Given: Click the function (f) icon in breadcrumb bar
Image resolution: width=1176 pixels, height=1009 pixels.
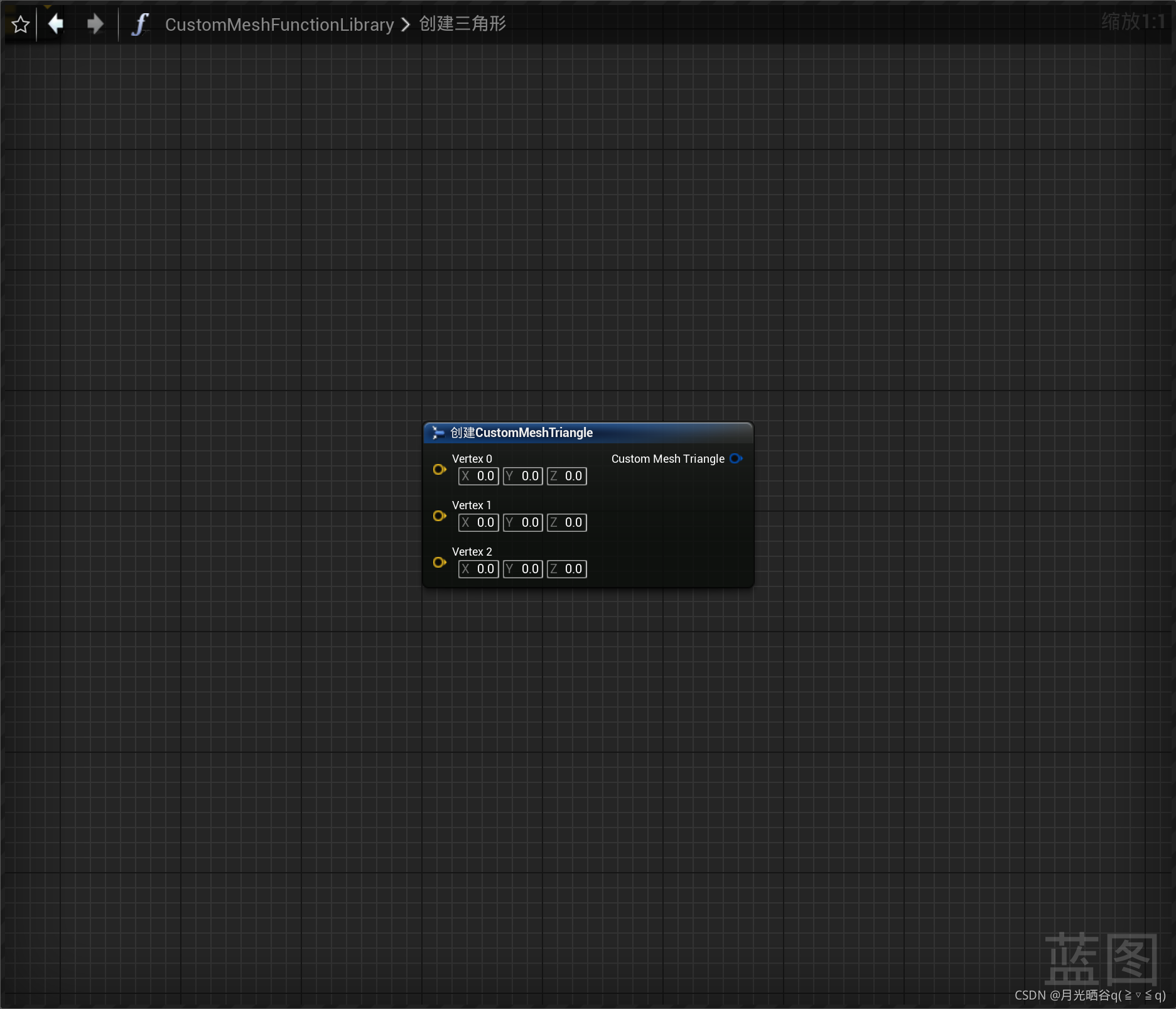Looking at the screenshot, I should point(139,24).
